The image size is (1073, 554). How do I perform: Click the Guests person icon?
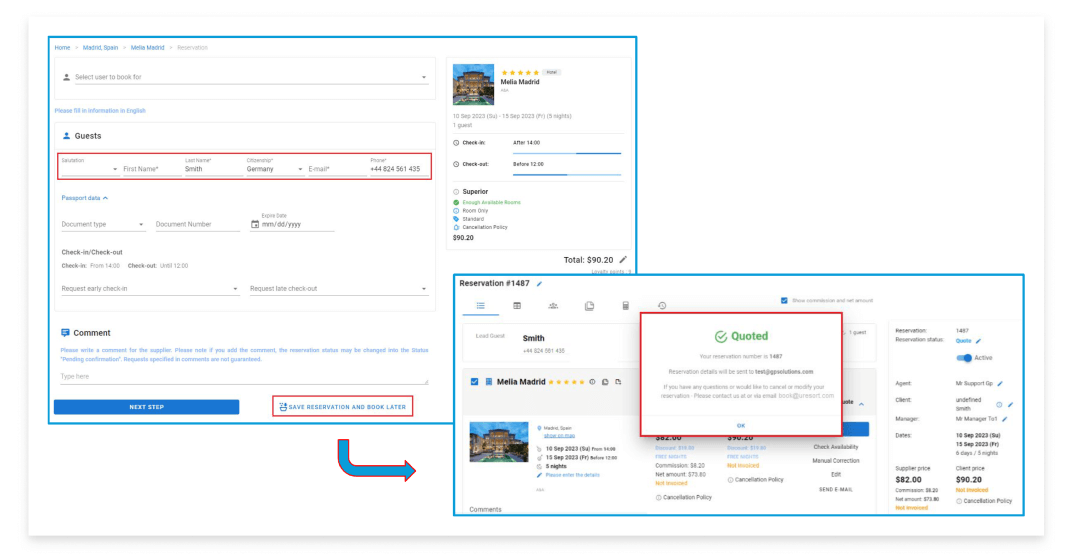pyautogui.click(x=66, y=136)
